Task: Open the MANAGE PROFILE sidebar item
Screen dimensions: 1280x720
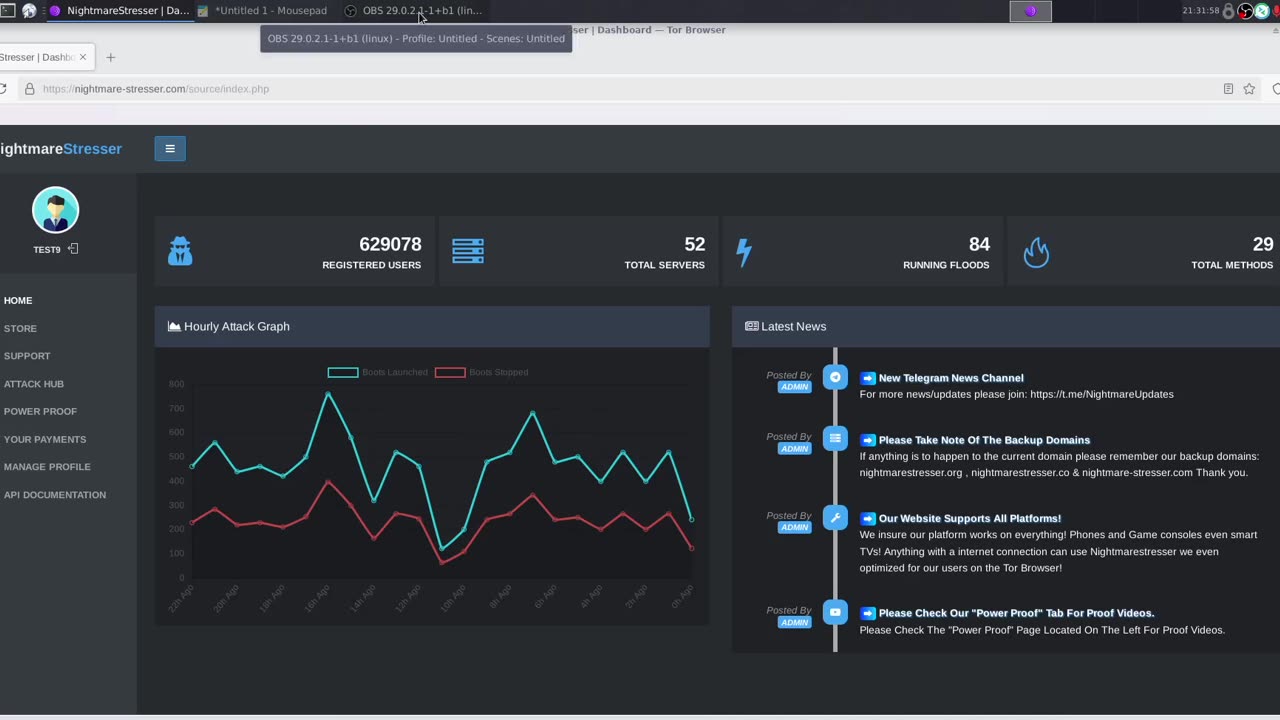Action: coord(47,467)
